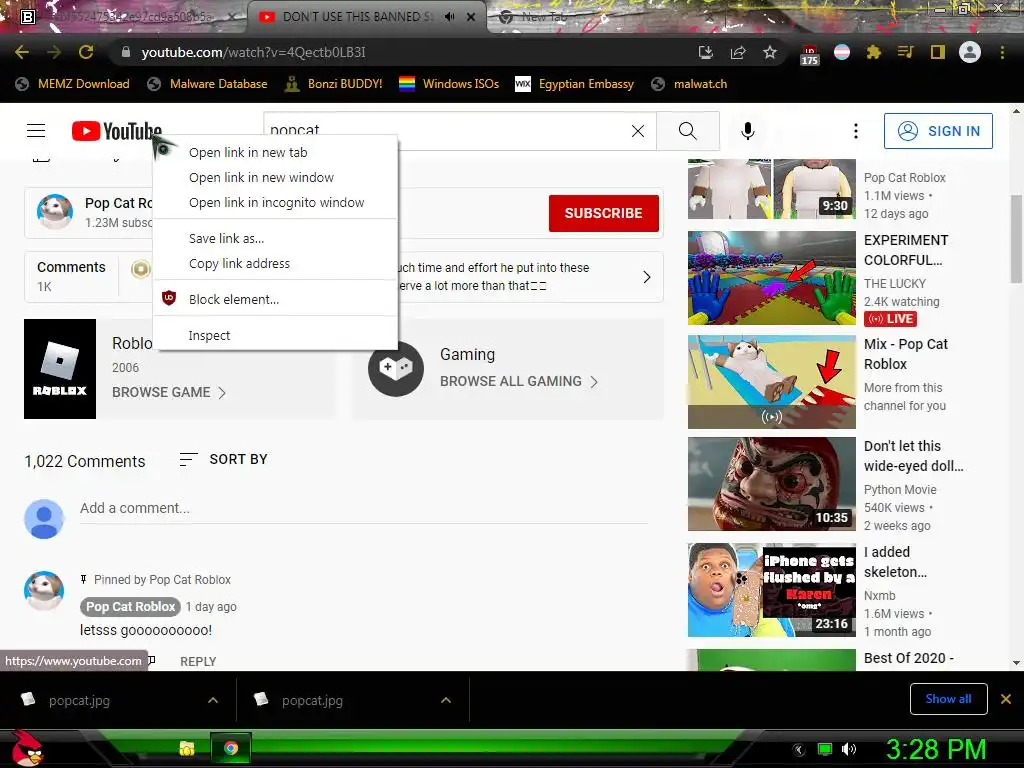Select Save link as...
The height and width of the screenshot is (768, 1024).
(x=275, y=238)
